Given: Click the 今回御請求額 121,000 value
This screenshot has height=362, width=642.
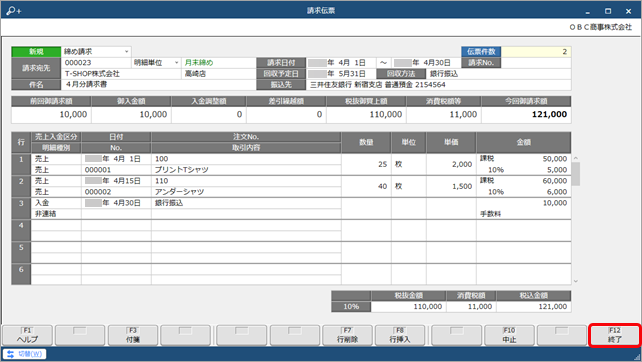Looking at the screenshot, I should pos(527,115).
